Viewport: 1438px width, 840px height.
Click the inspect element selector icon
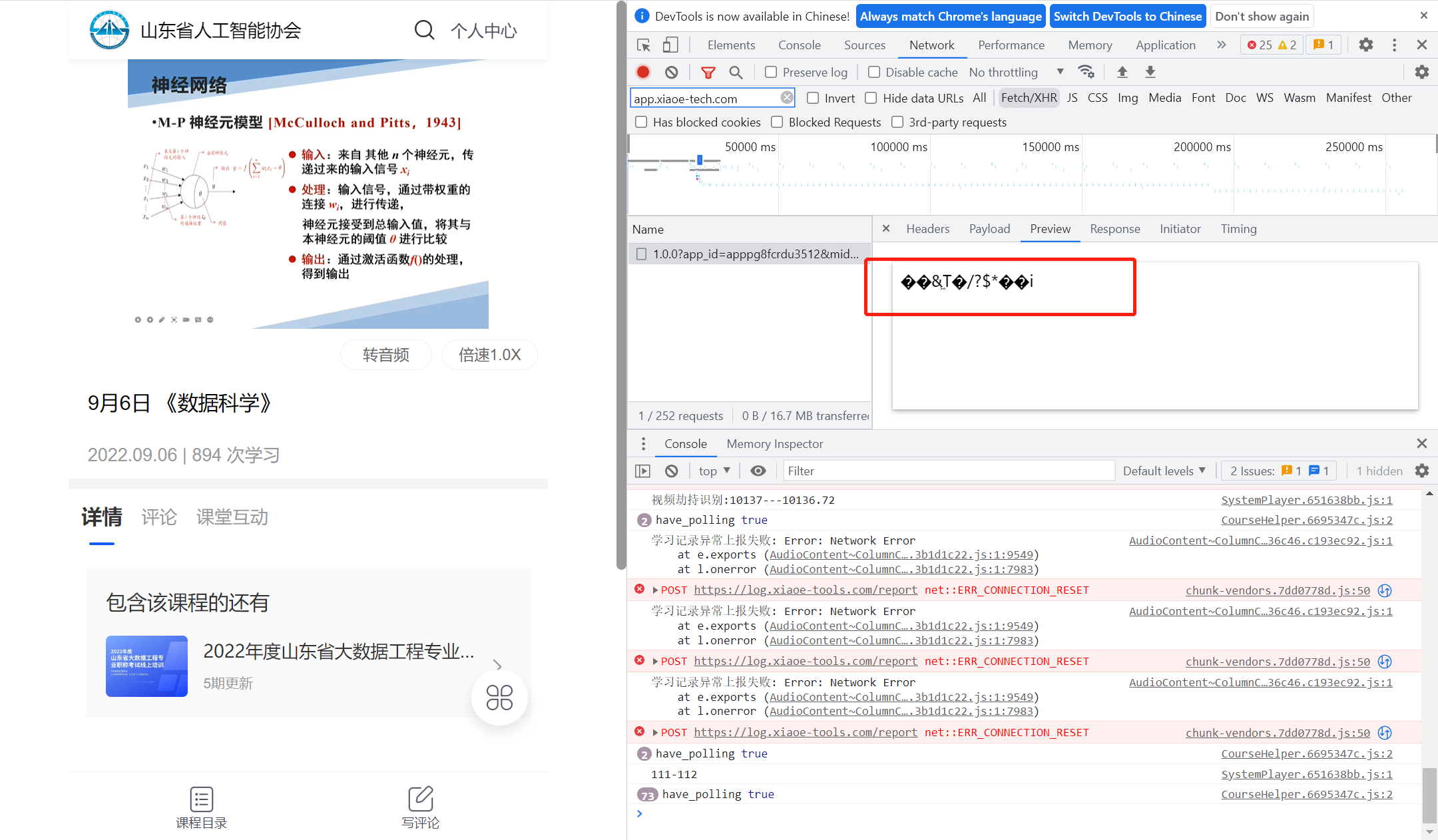click(643, 45)
